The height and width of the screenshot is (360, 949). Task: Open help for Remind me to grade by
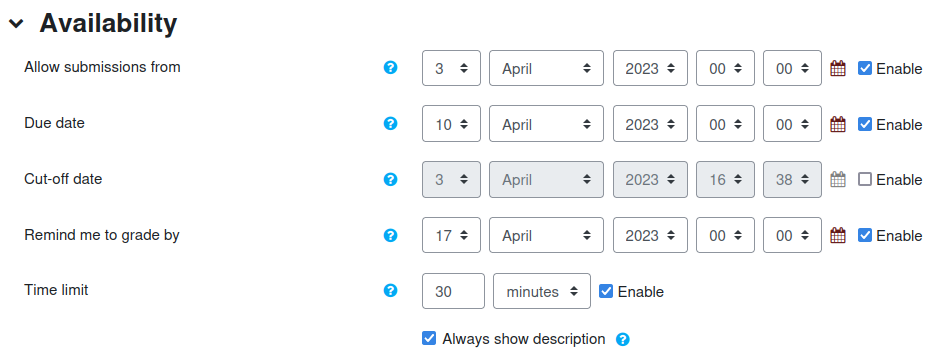coord(391,235)
